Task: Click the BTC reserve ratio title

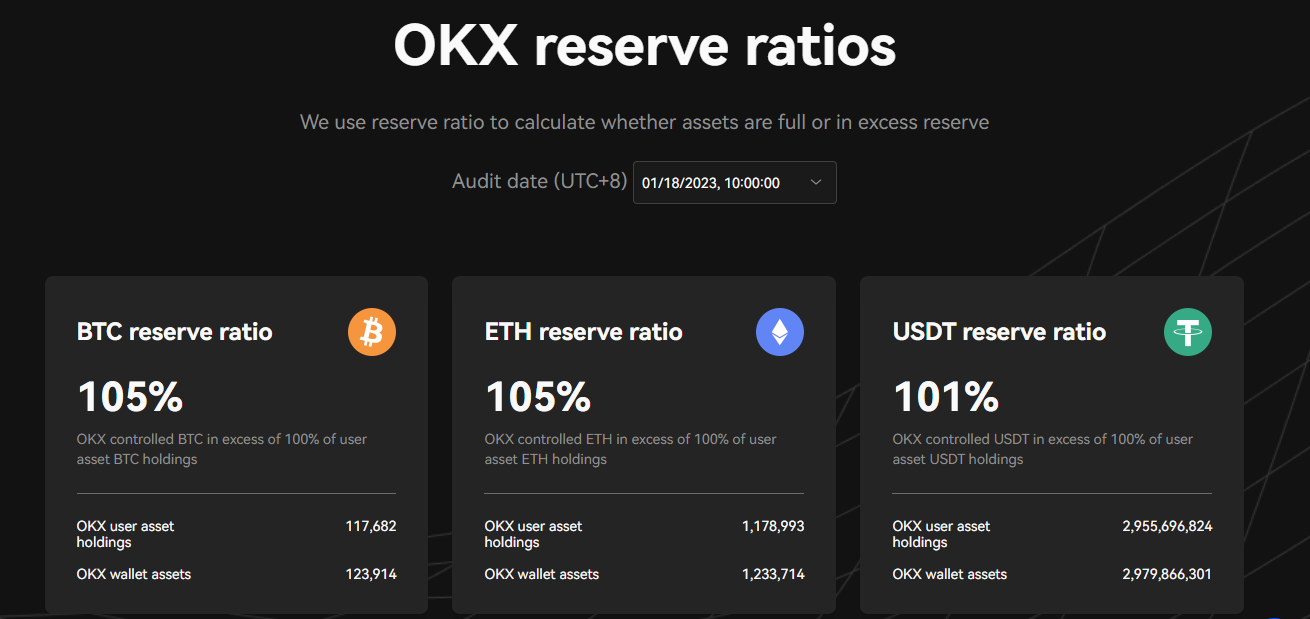Action: [x=175, y=332]
